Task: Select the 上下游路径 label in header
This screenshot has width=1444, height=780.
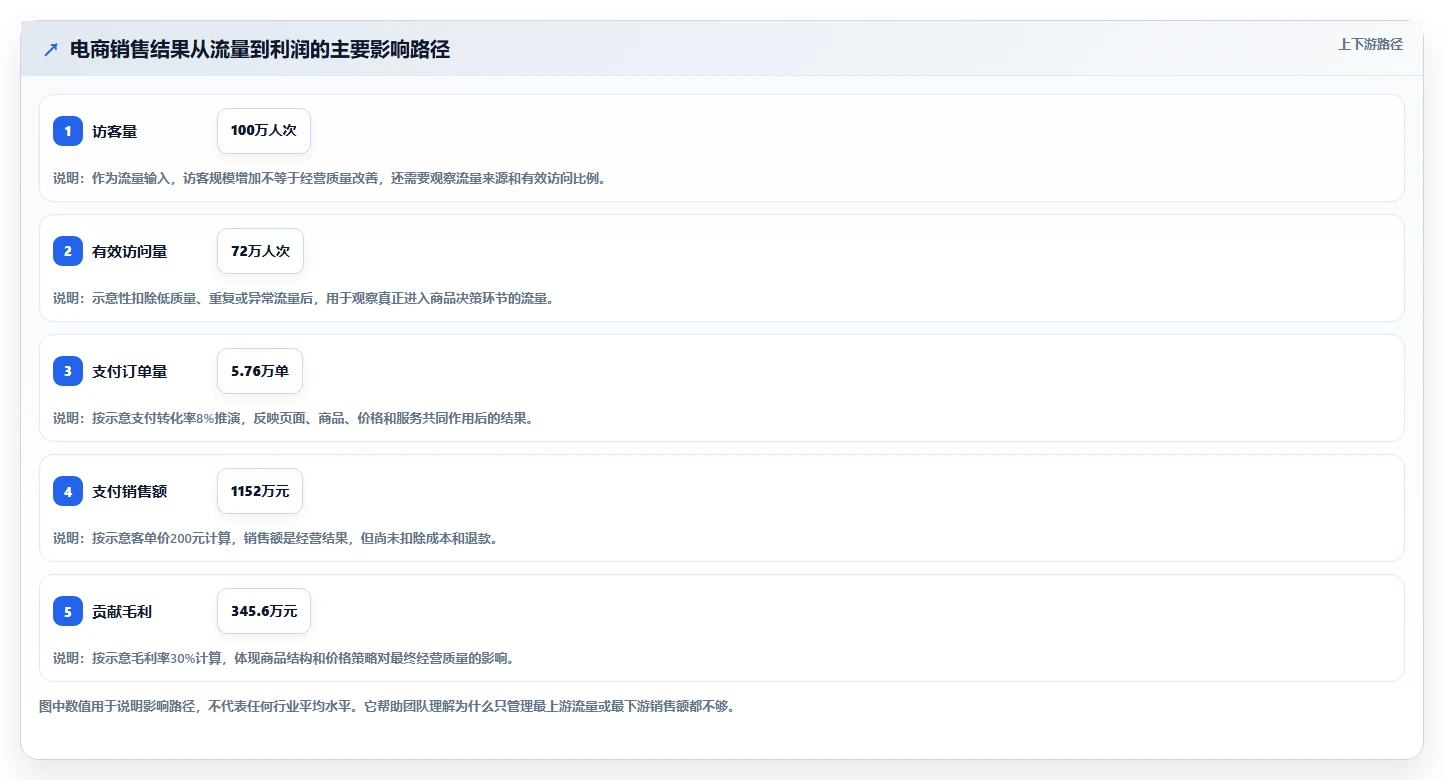Action: [1370, 44]
